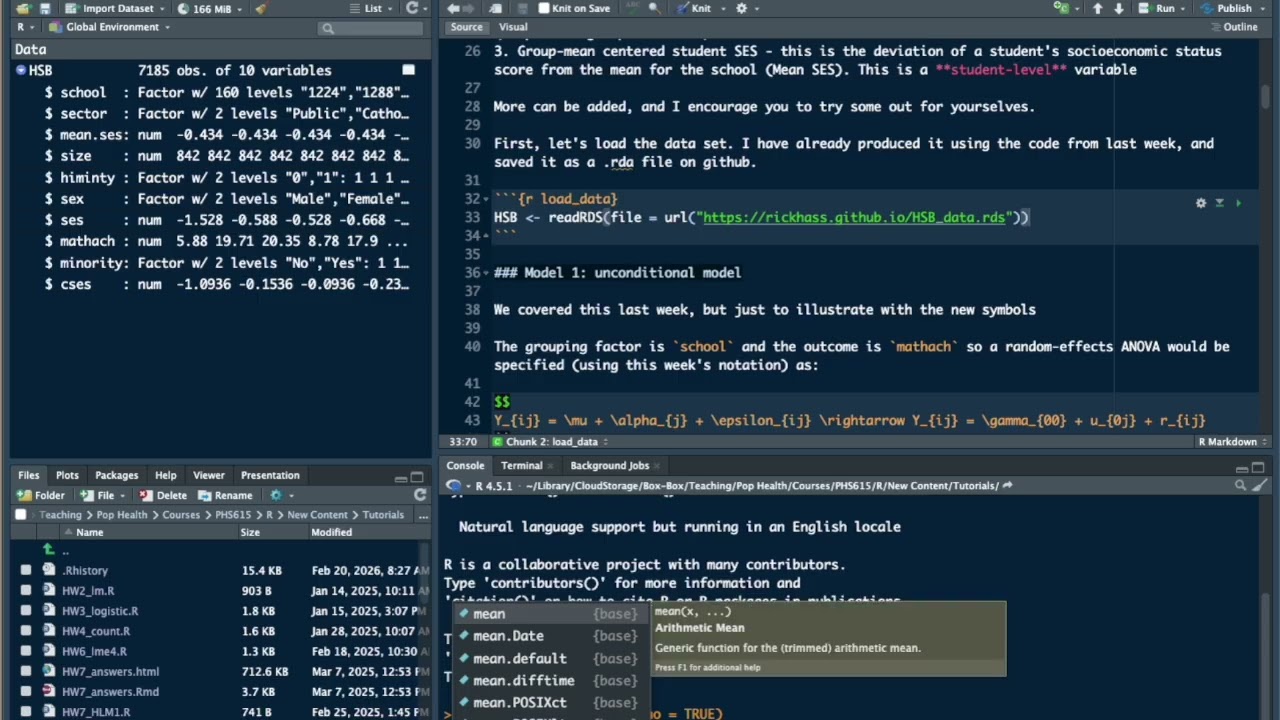Click the refresh environment icon
1280x720 pixels.
412,8
